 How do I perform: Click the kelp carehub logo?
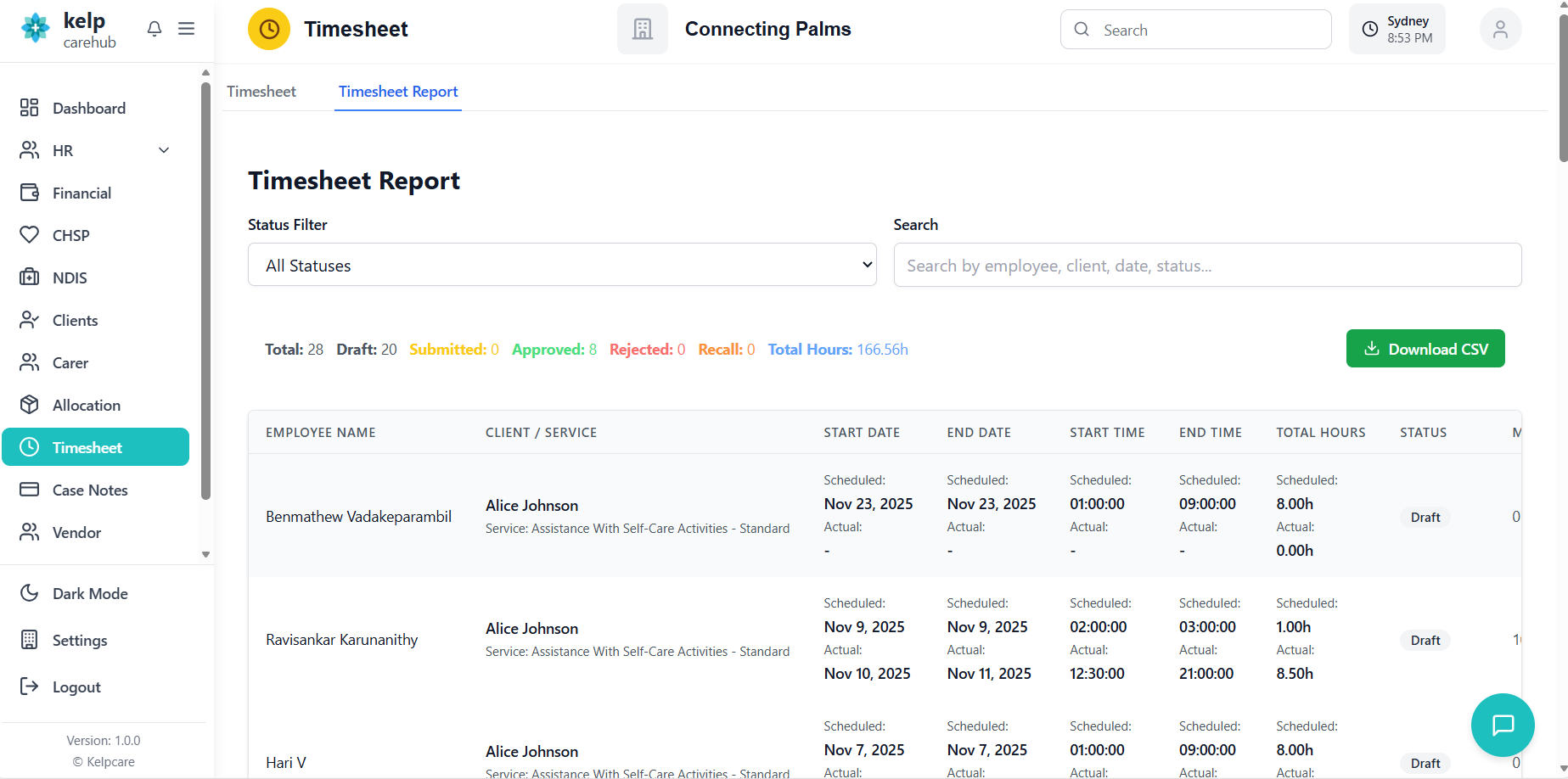(x=68, y=30)
